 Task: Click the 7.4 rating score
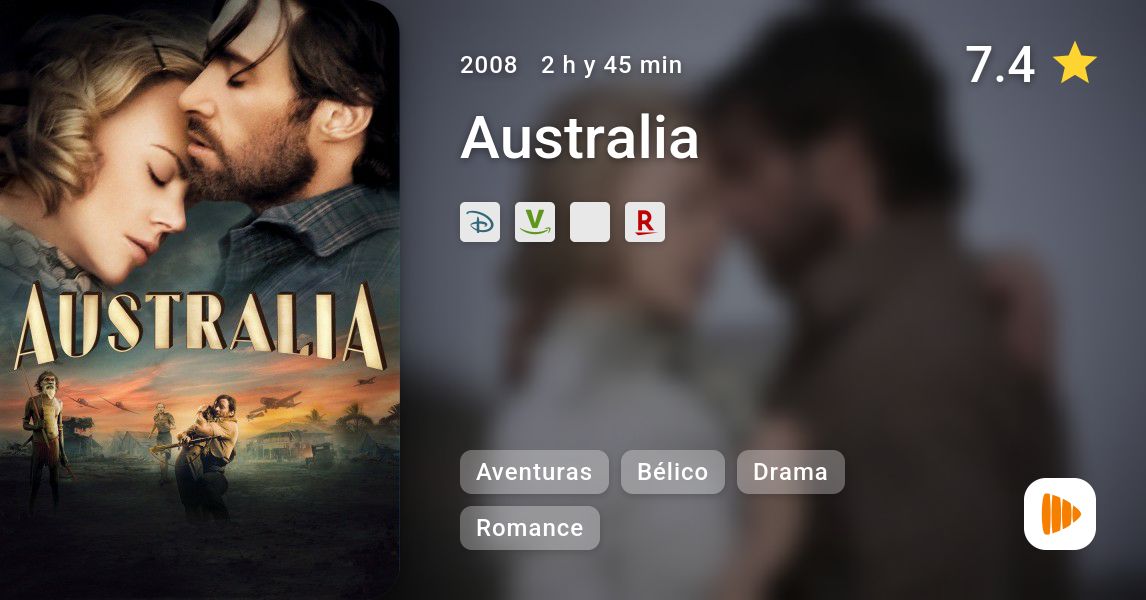click(1000, 64)
